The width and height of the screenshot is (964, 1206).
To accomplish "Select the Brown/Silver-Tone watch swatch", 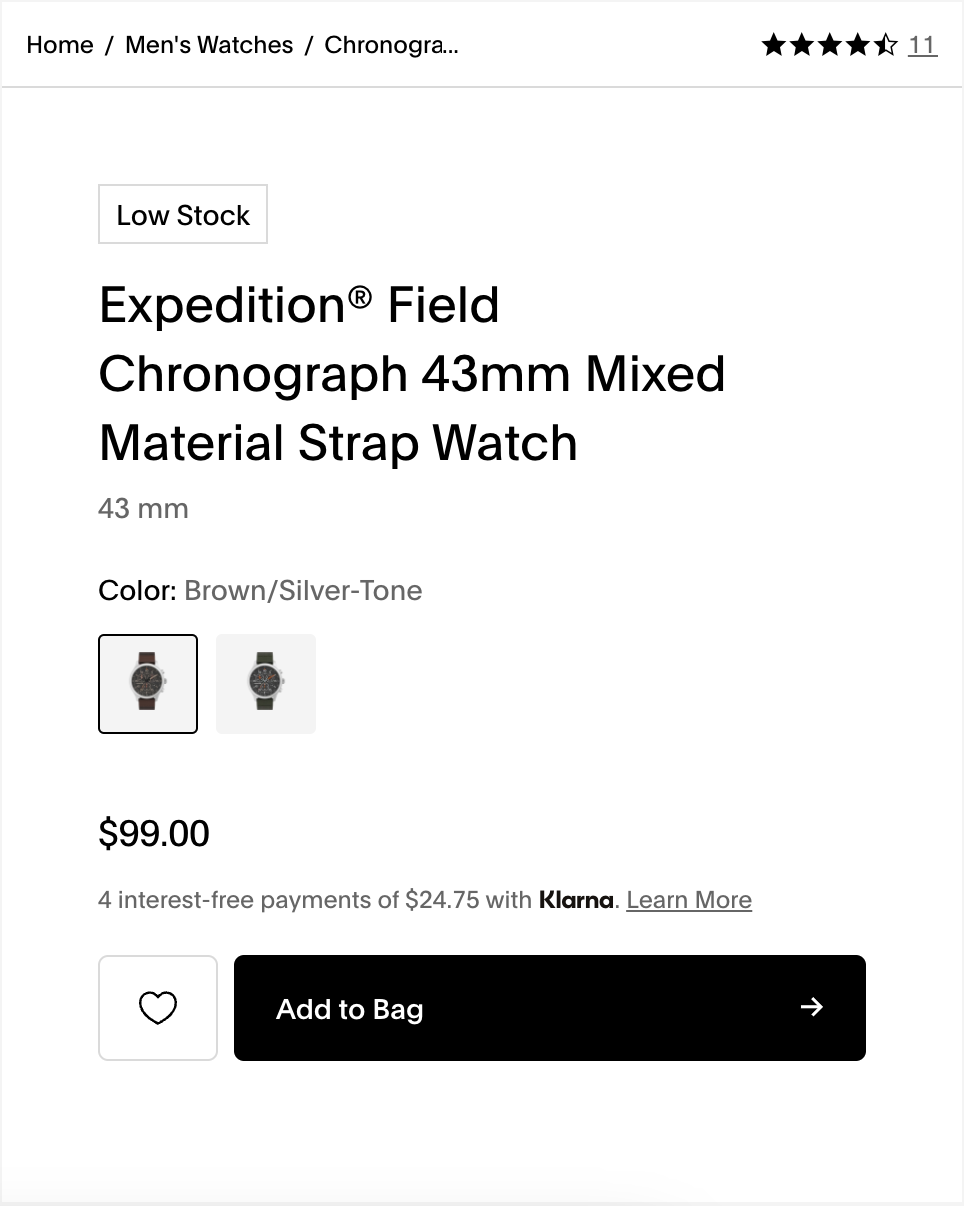I will coord(148,684).
